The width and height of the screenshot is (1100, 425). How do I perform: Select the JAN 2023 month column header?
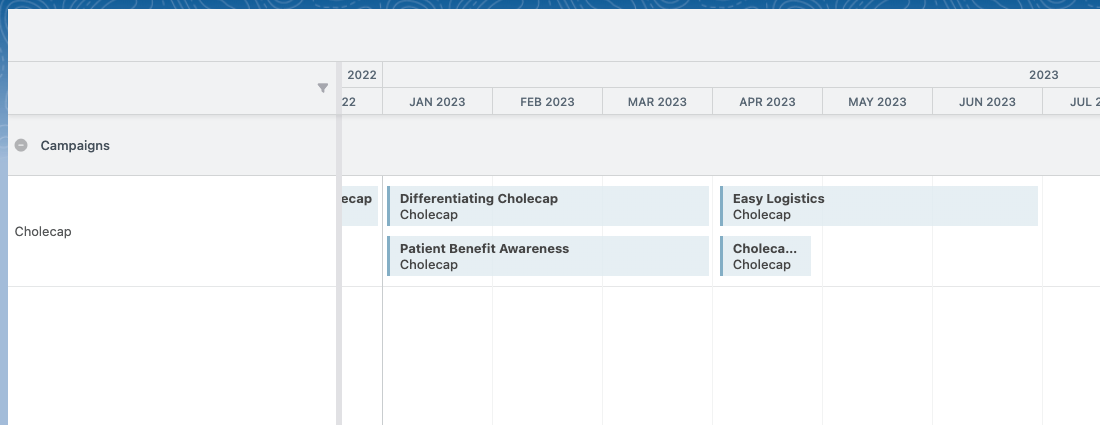pyautogui.click(x=437, y=102)
